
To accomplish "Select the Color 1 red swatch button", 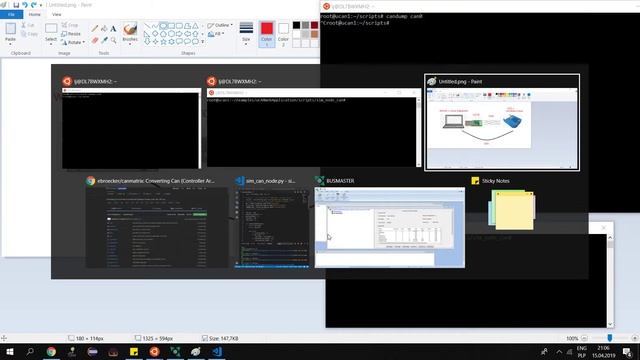I will click(267, 34).
